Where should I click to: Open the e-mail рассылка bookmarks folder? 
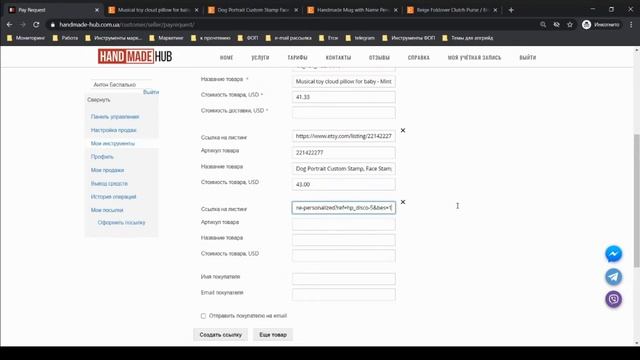pyautogui.click(x=289, y=38)
